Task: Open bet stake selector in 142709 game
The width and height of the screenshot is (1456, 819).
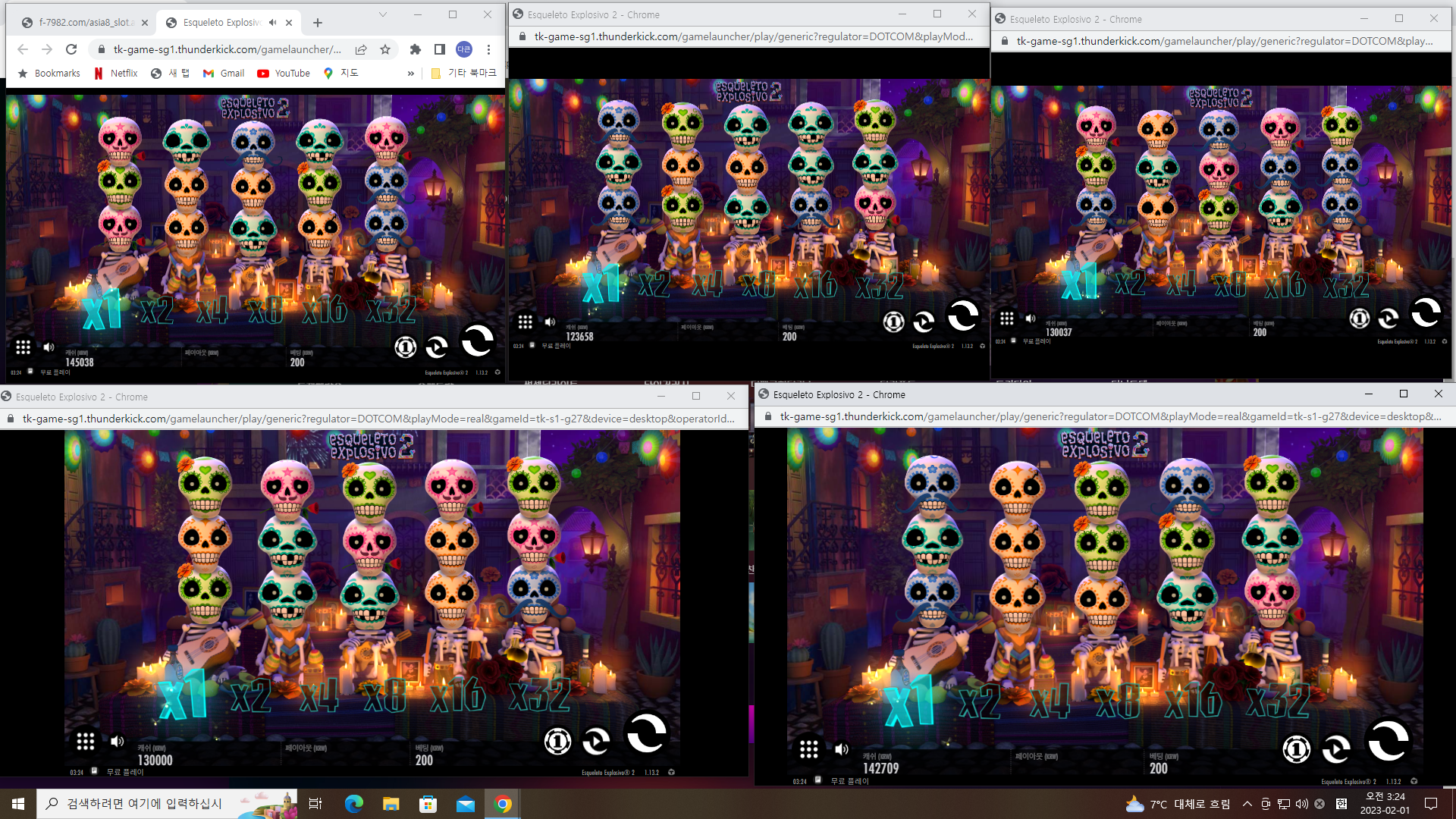Action: coord(1296,750)
